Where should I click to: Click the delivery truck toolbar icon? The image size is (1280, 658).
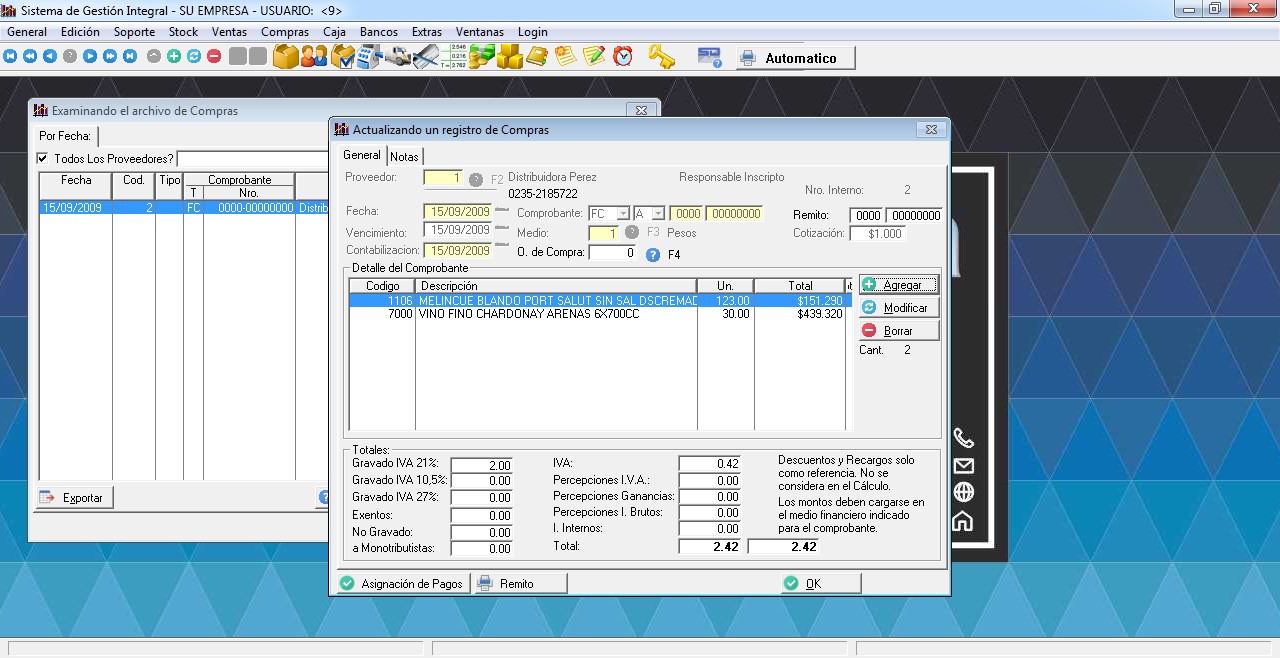click(x=398, y=57)
